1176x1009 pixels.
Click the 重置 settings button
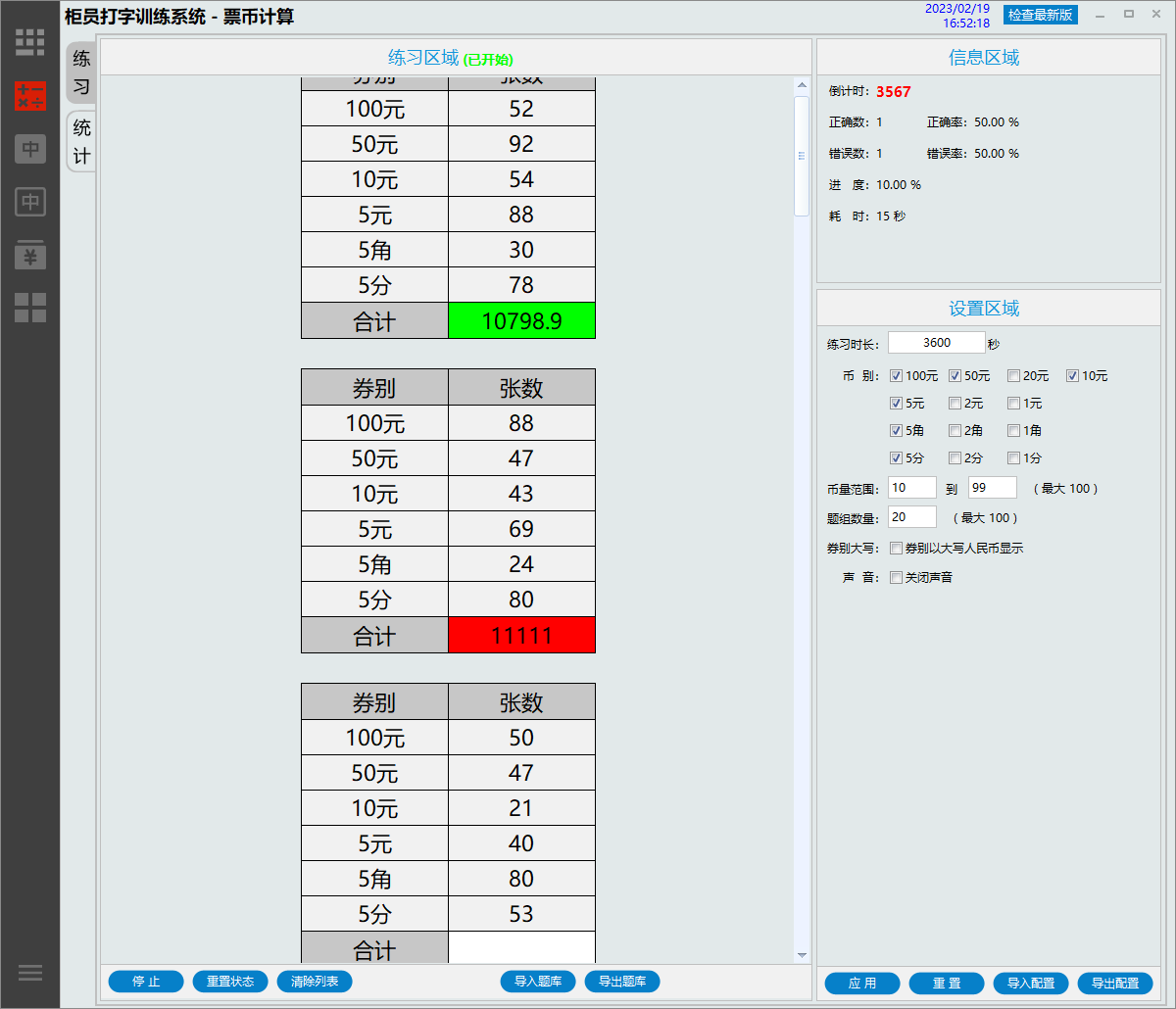947,984
